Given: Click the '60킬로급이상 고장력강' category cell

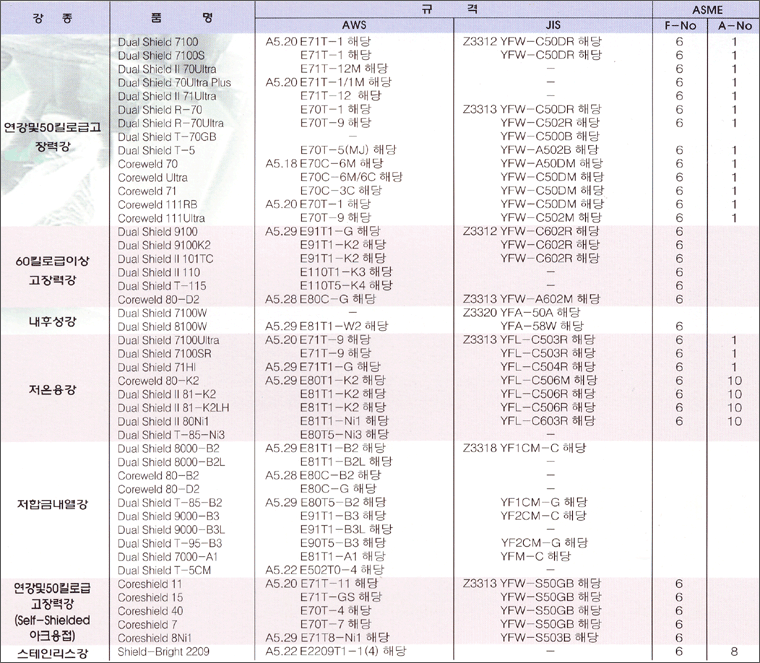Looking at the screenshot, I should [x=52, y=270].
